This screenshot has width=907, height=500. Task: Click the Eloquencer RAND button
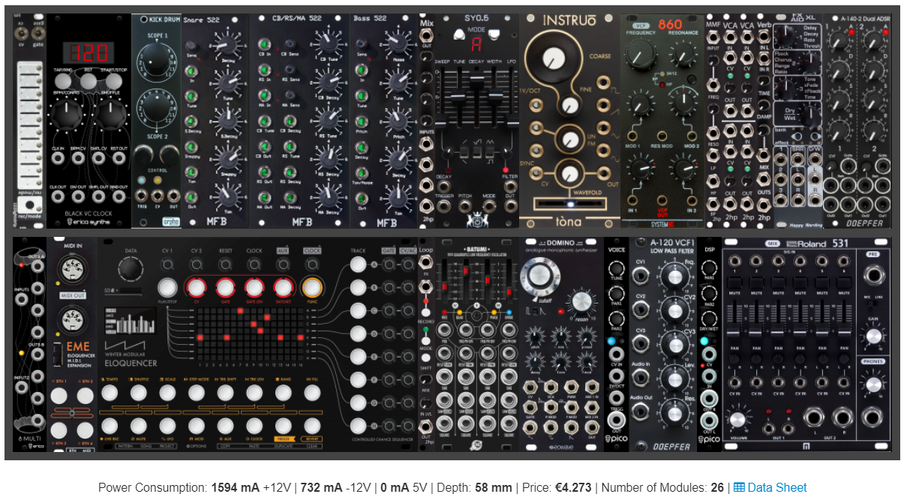283,393
